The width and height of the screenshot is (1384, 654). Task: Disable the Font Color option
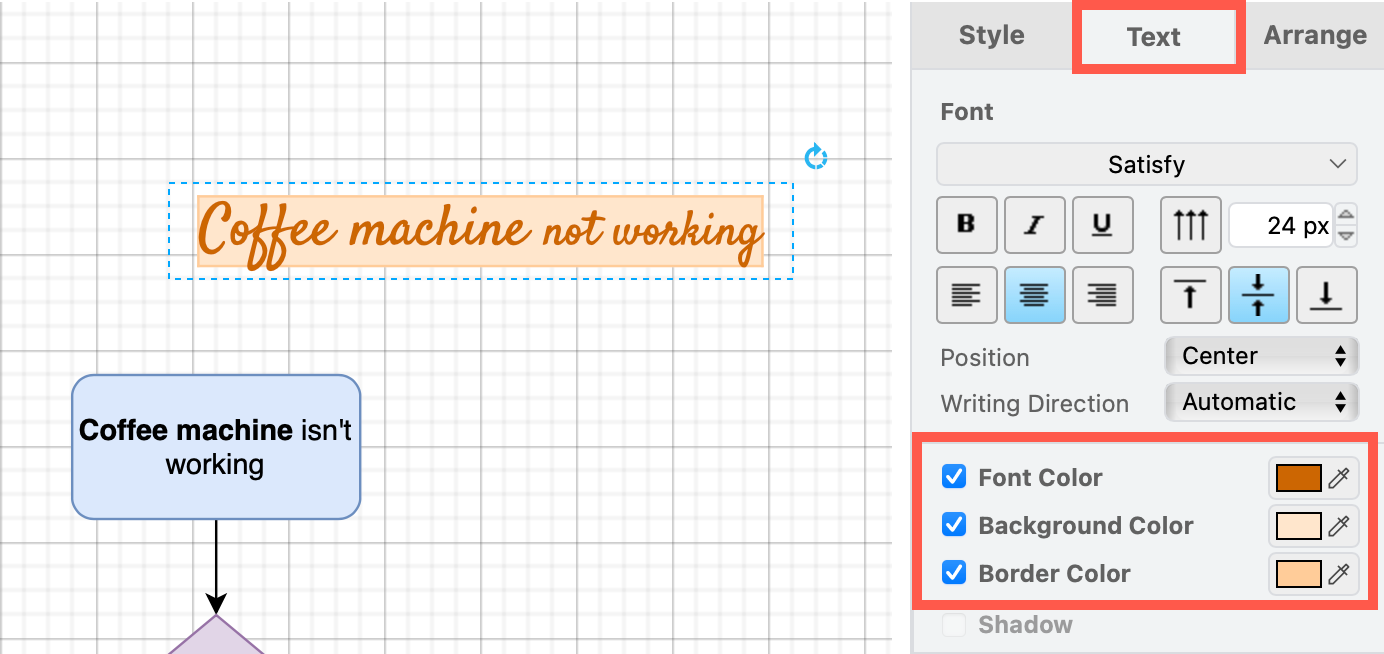click(954, 477)
